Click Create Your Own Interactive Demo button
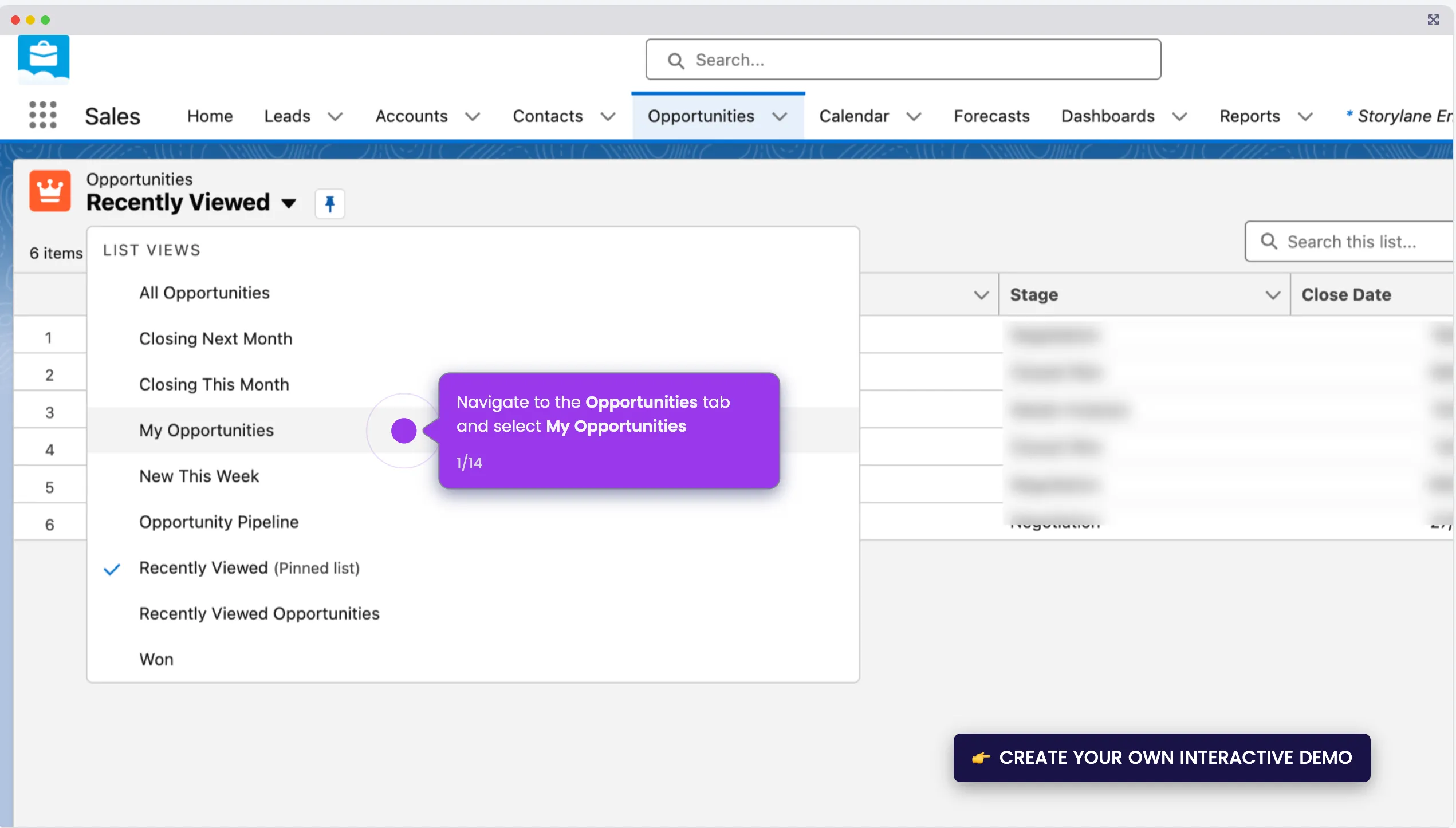Image resolution: width=1456 pixels, height=828 pixels. click(x=1162, y=758)
